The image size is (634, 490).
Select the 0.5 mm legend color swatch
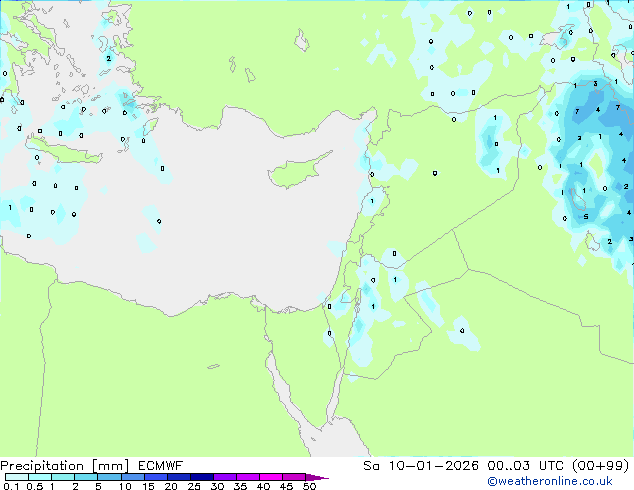[40, 477]
